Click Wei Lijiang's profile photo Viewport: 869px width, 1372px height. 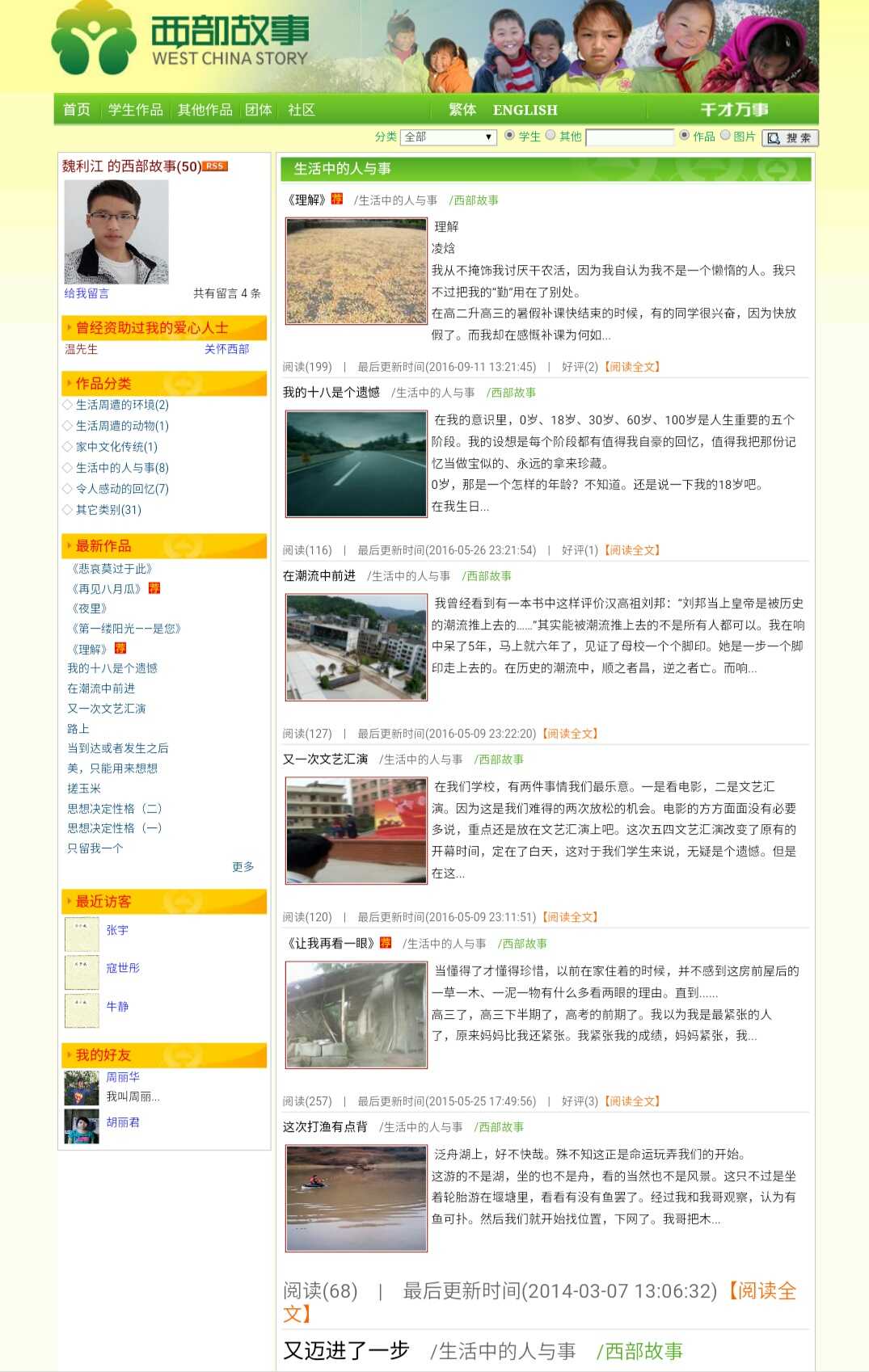pyautogui.click(x=116, y=231)
